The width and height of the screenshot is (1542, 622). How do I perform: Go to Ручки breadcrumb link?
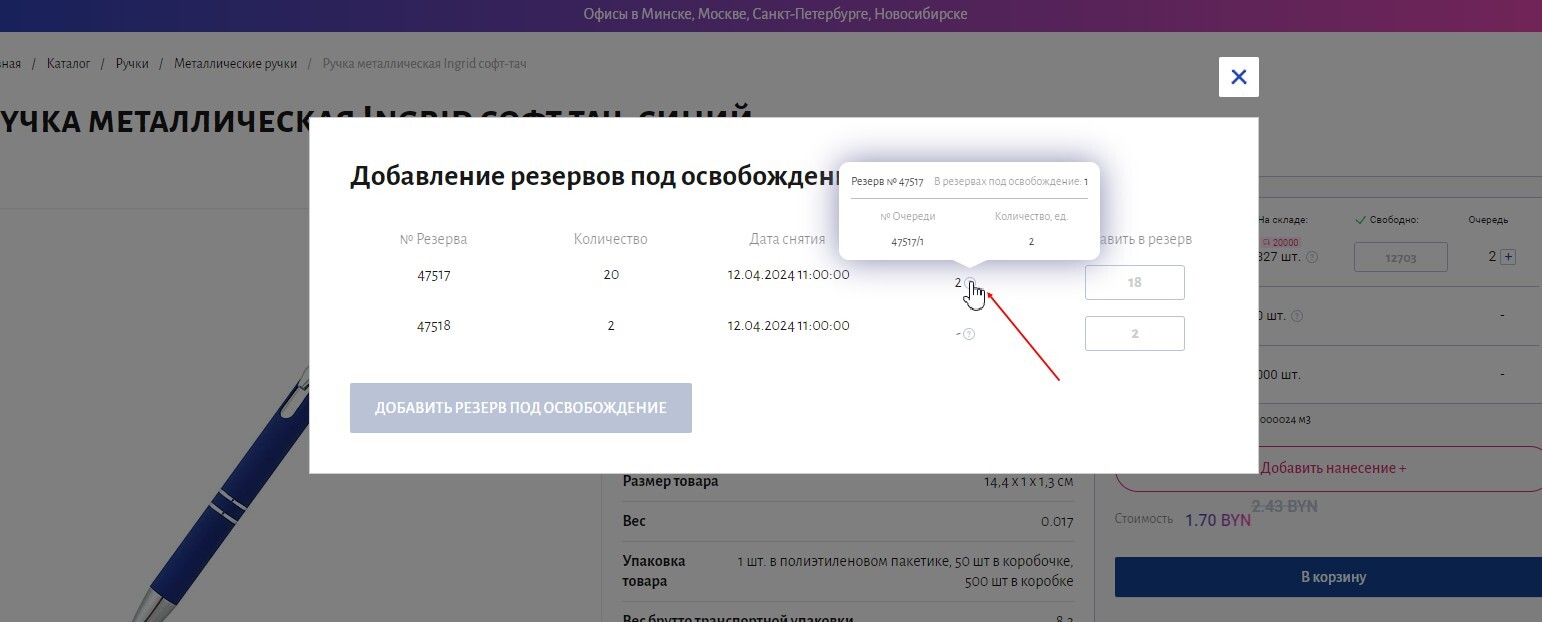click(x=132, y=63)
